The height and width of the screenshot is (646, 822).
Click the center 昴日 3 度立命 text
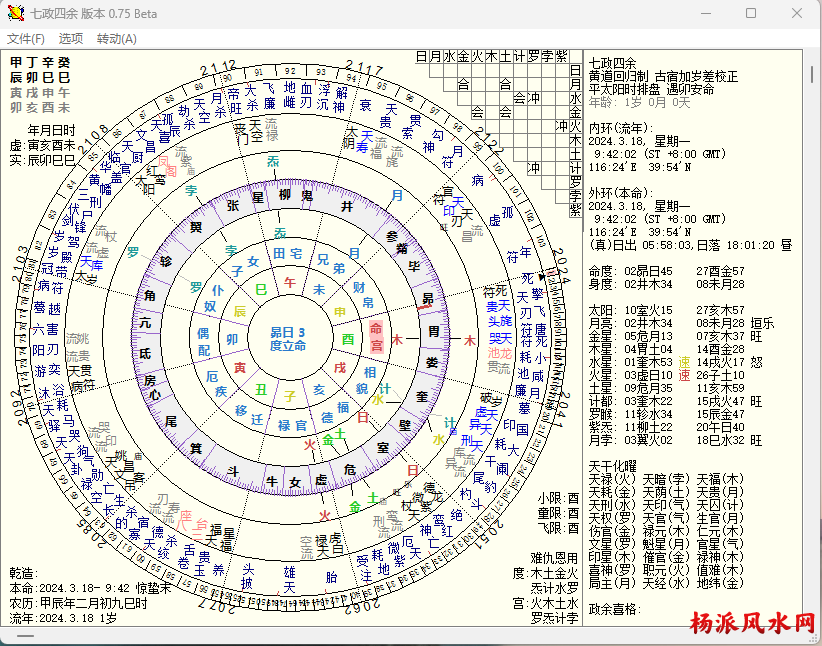(x=287, y=339)
